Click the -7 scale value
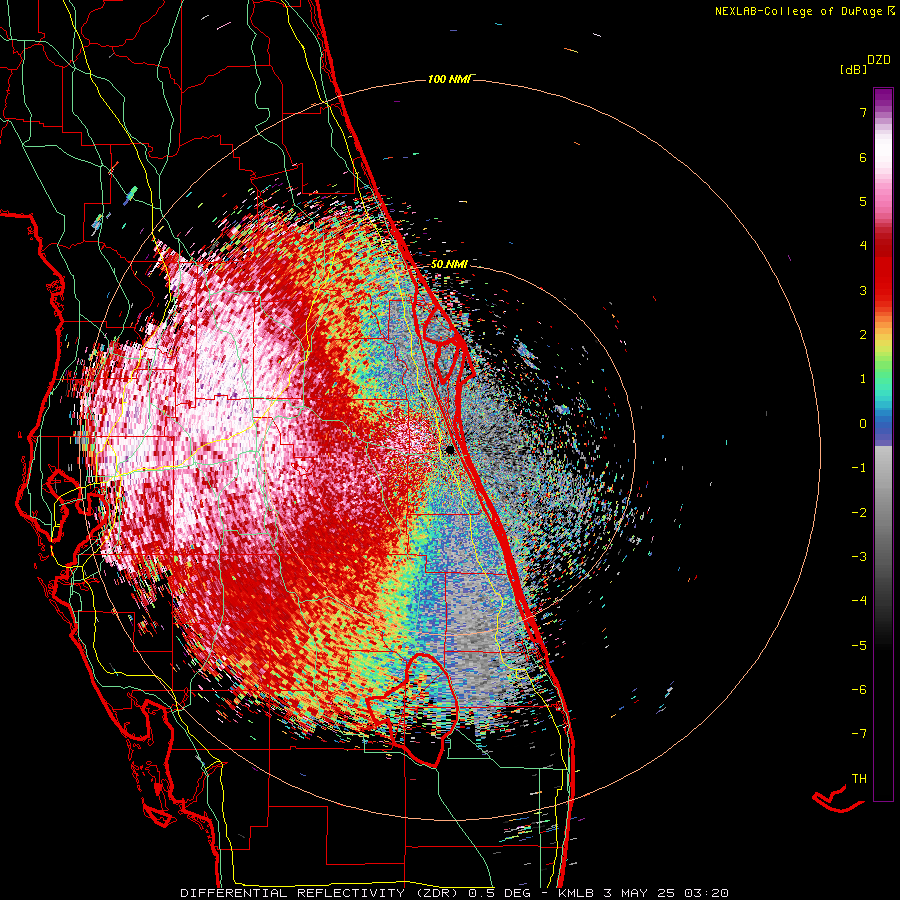900x900 pixels. tap(859, 734)
